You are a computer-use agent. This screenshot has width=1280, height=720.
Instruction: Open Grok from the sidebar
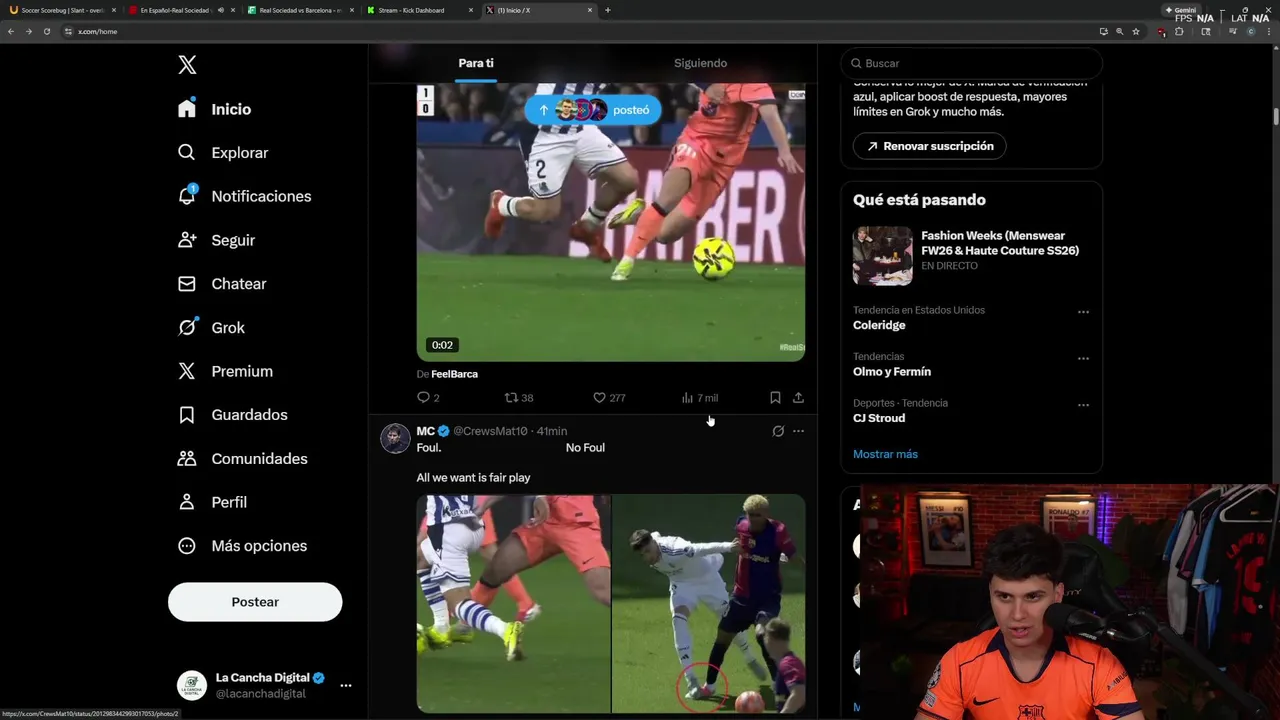[211, 328]
